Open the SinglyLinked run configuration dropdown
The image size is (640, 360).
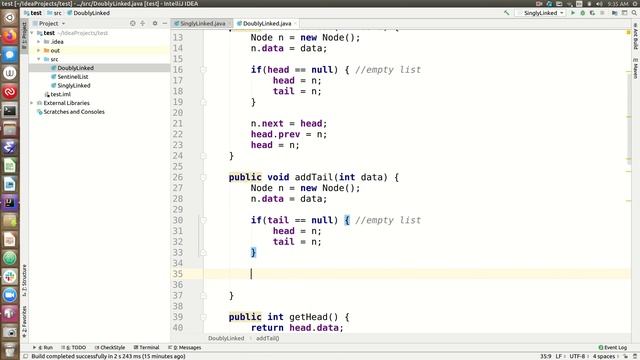(x=540, y=13)
